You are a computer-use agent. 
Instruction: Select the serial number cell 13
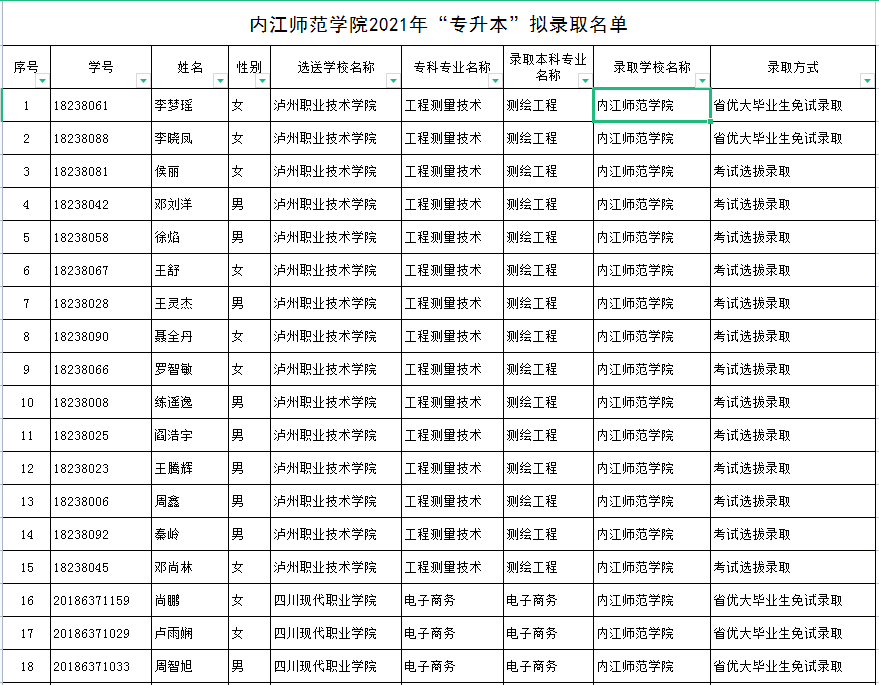tap(27, 501)
